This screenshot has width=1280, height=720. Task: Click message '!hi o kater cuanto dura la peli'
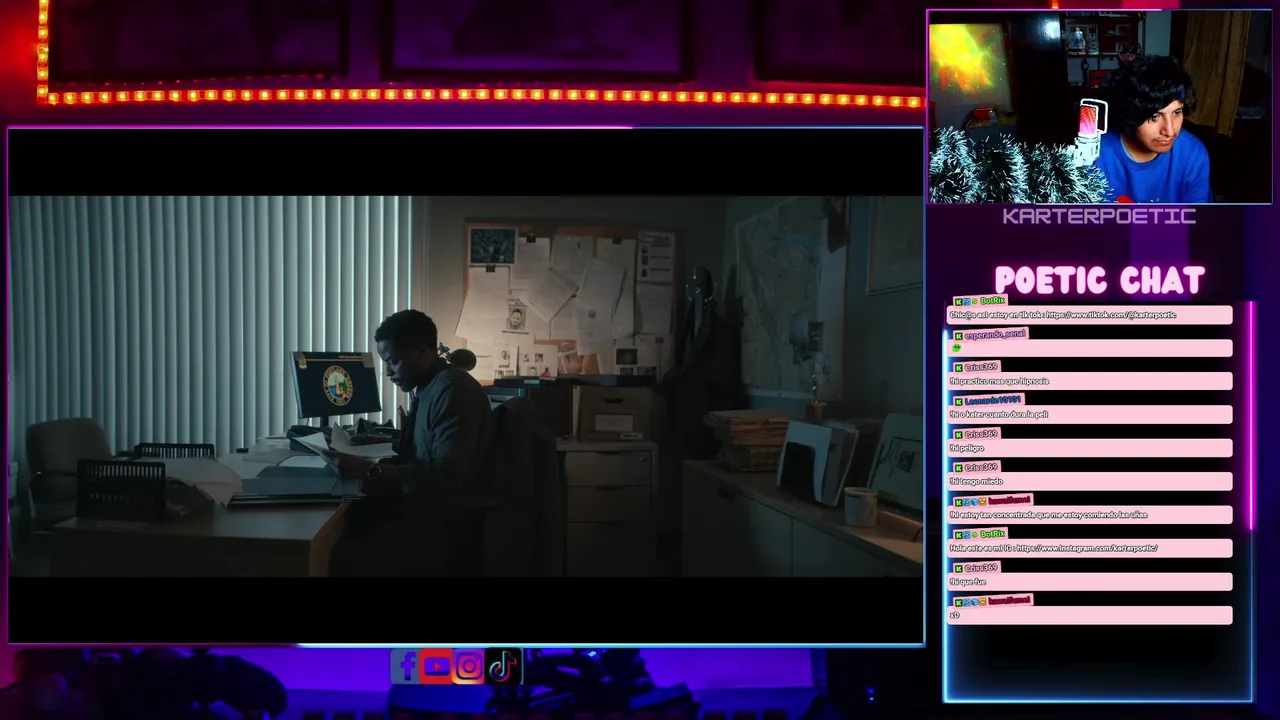click(x=1090, y=414)
